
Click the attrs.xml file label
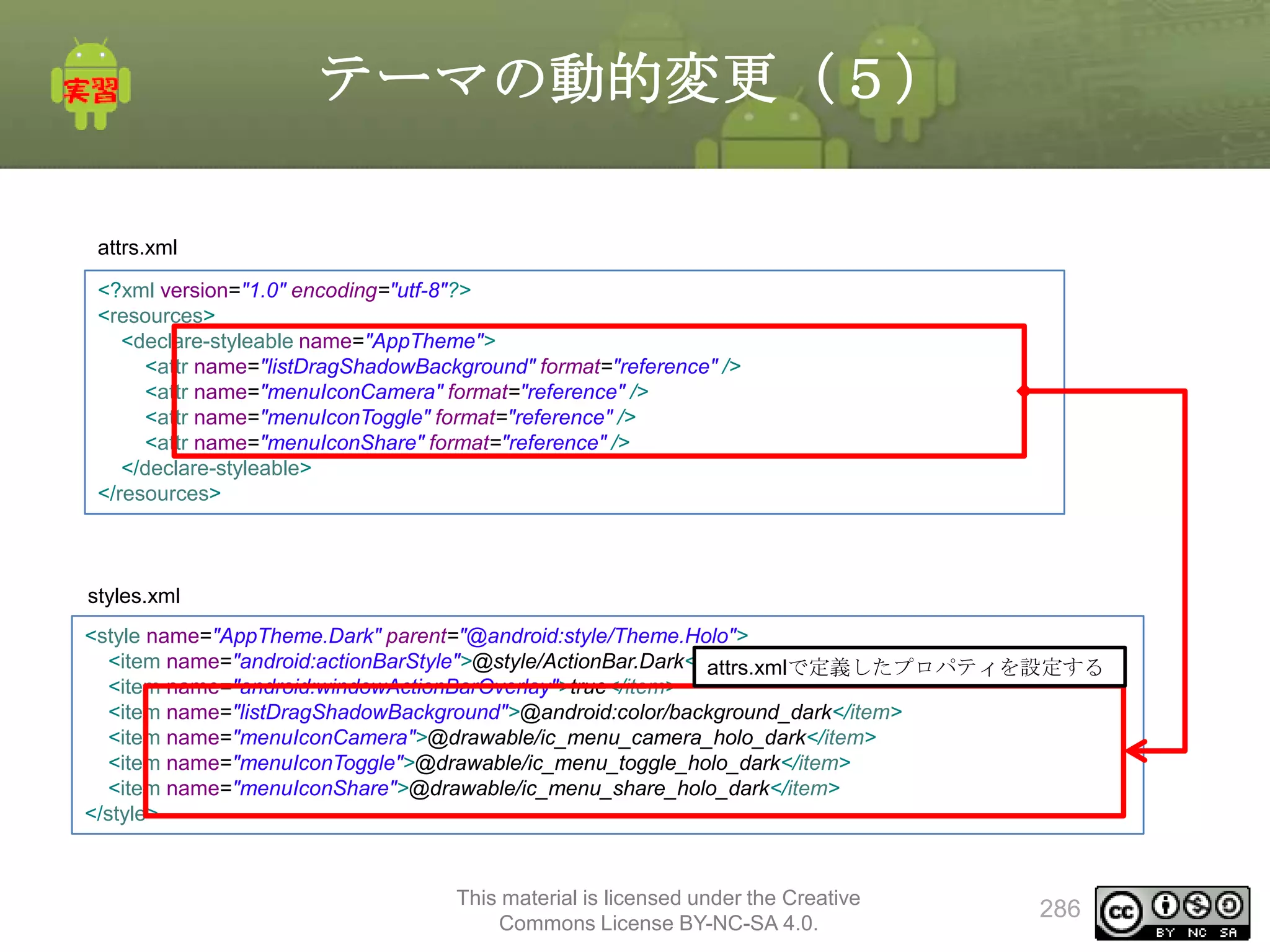tap(137, 248)
